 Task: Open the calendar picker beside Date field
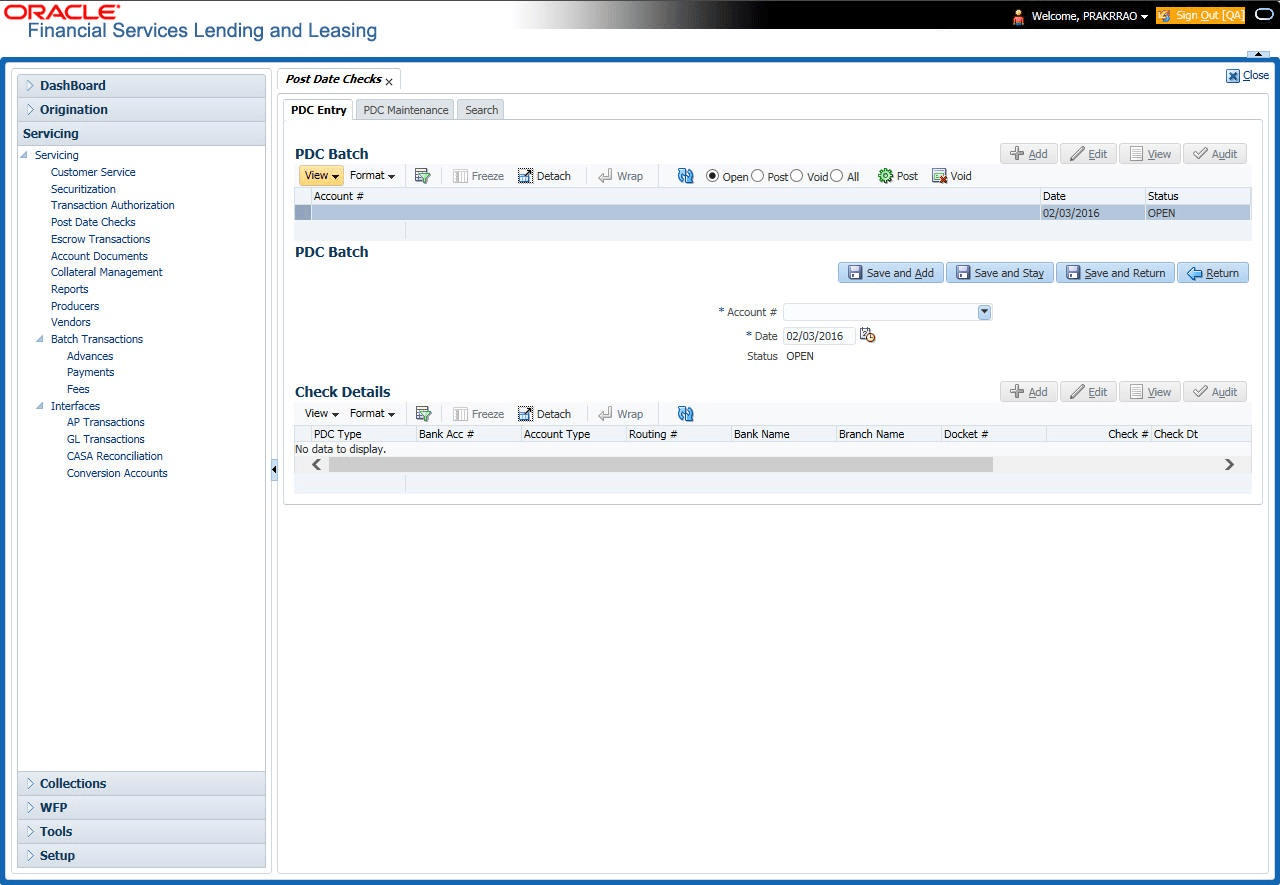(867, 335)
